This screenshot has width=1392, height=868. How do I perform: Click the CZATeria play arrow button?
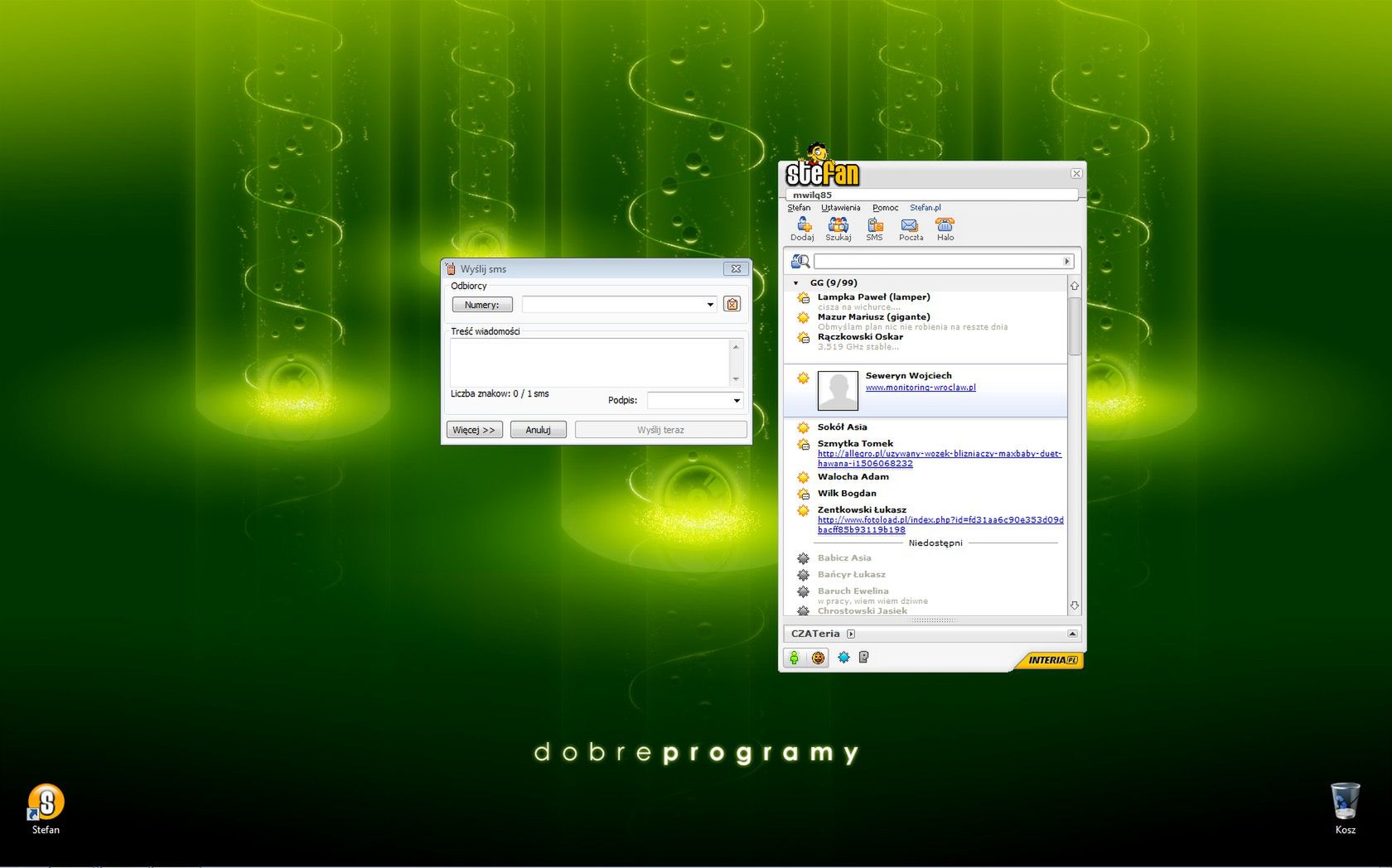[x=851, y=634]
